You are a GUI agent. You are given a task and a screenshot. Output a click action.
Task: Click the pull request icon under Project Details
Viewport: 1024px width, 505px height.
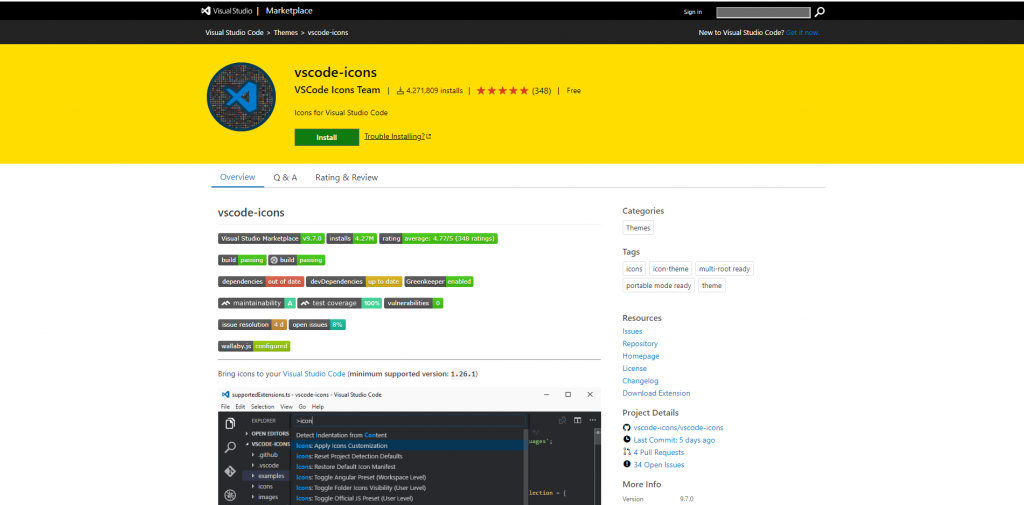pos(627,452)
